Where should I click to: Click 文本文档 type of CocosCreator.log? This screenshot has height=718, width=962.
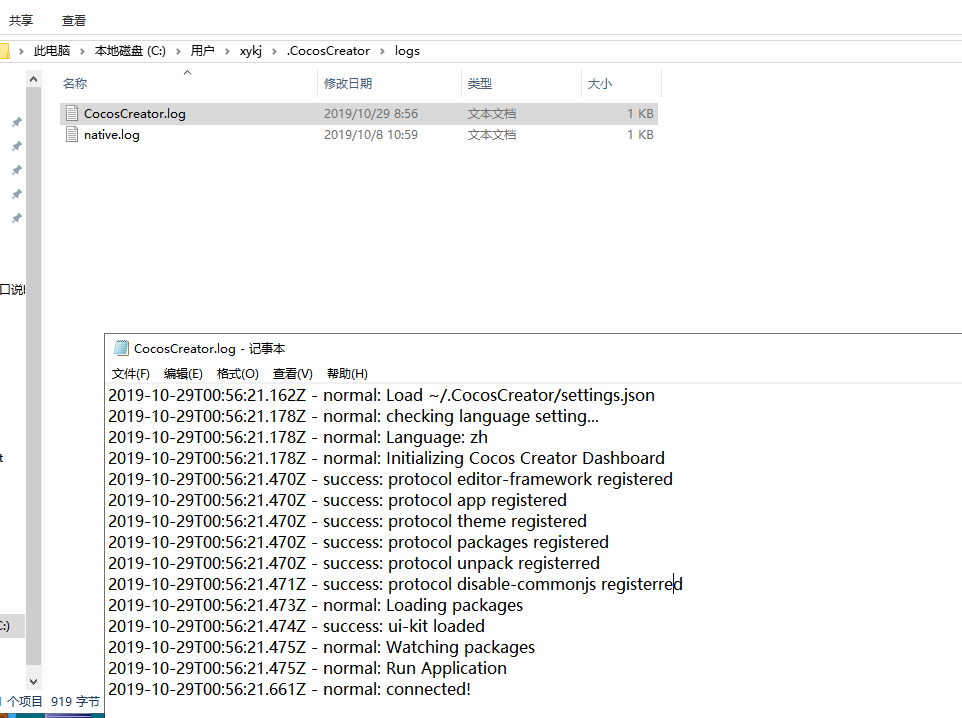point(492,114)
